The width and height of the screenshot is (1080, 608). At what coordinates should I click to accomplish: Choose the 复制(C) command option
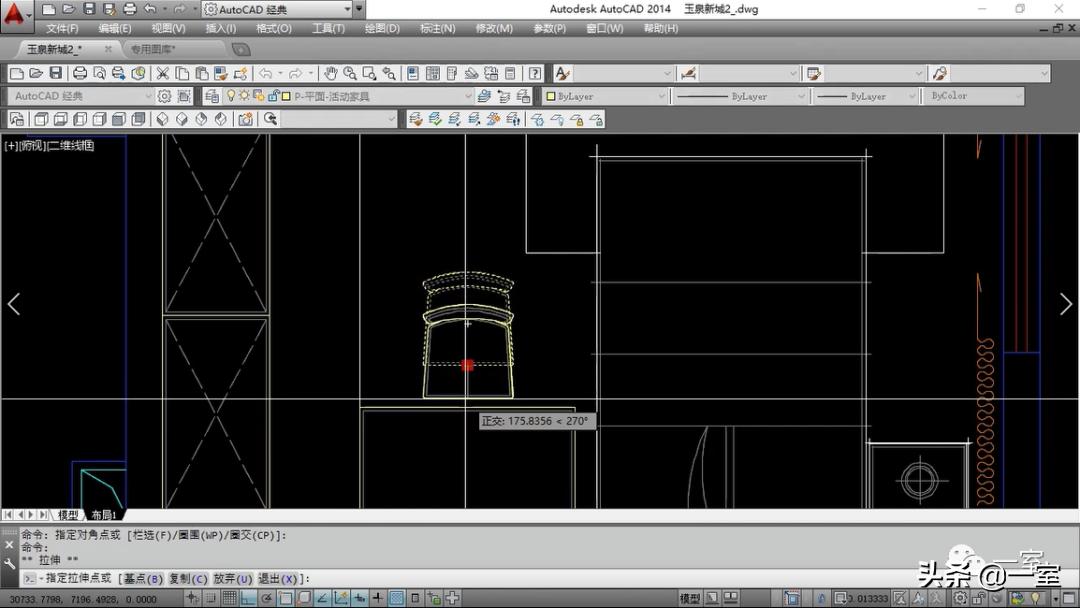[x=188, y=579]
